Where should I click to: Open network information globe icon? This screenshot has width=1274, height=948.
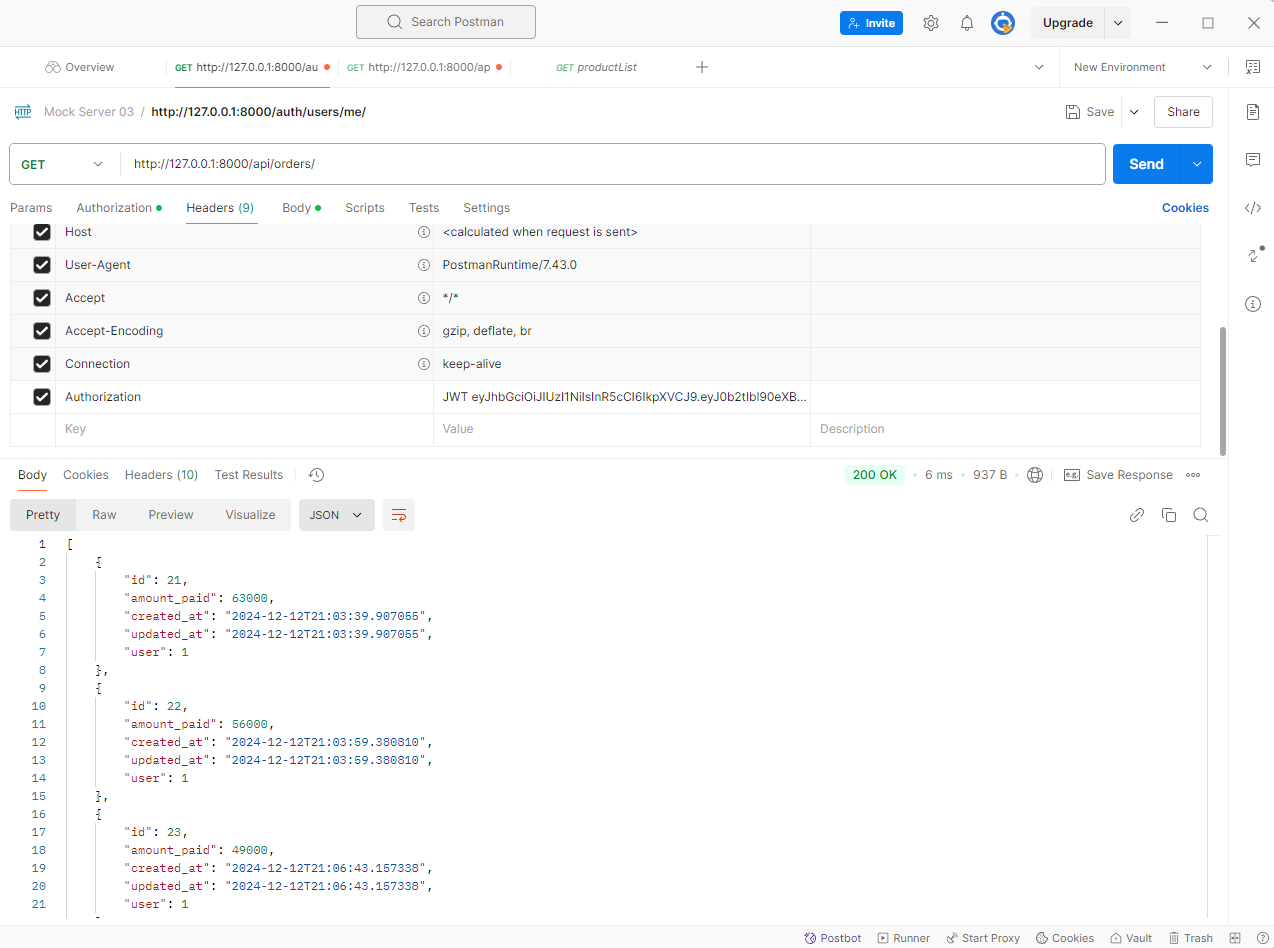(x=1035, y=475)
